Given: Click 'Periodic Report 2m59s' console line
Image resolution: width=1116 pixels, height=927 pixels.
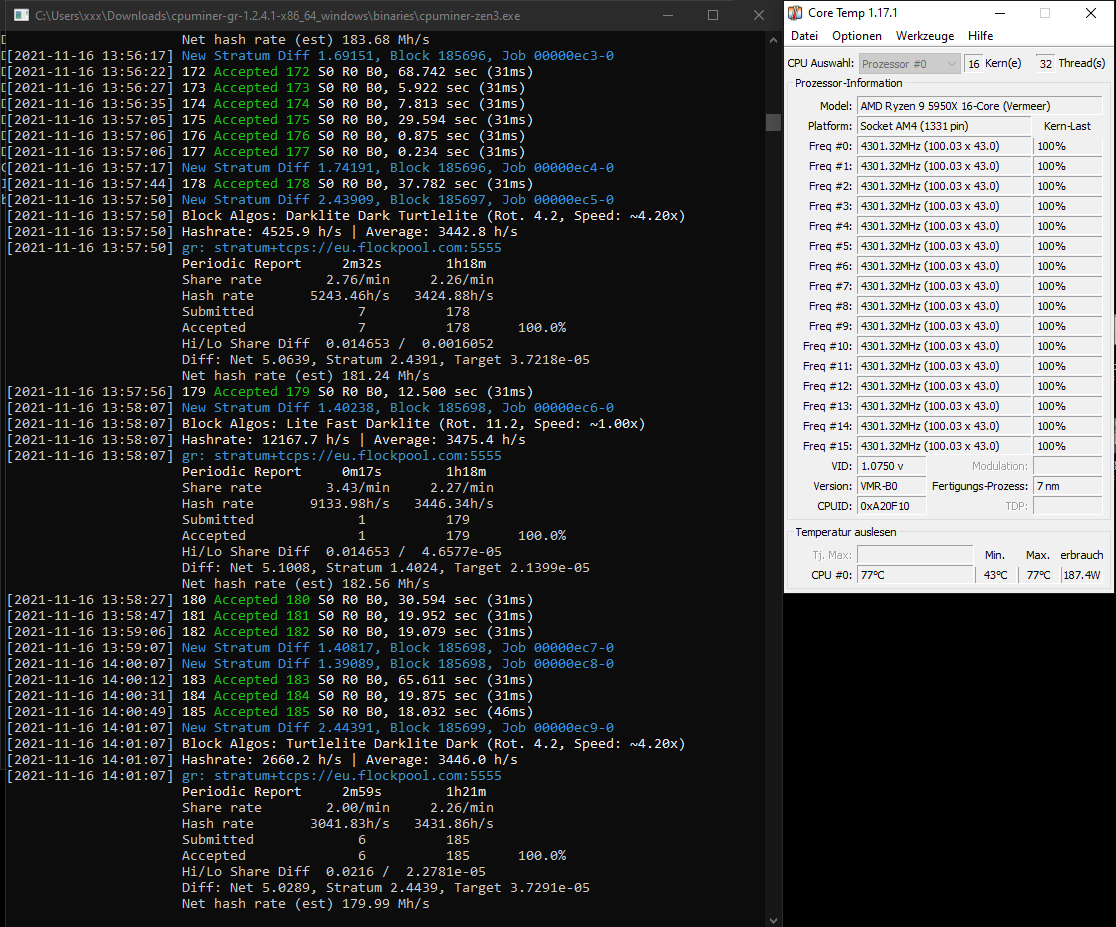Looking at the screenshot, I should point(334,792).
